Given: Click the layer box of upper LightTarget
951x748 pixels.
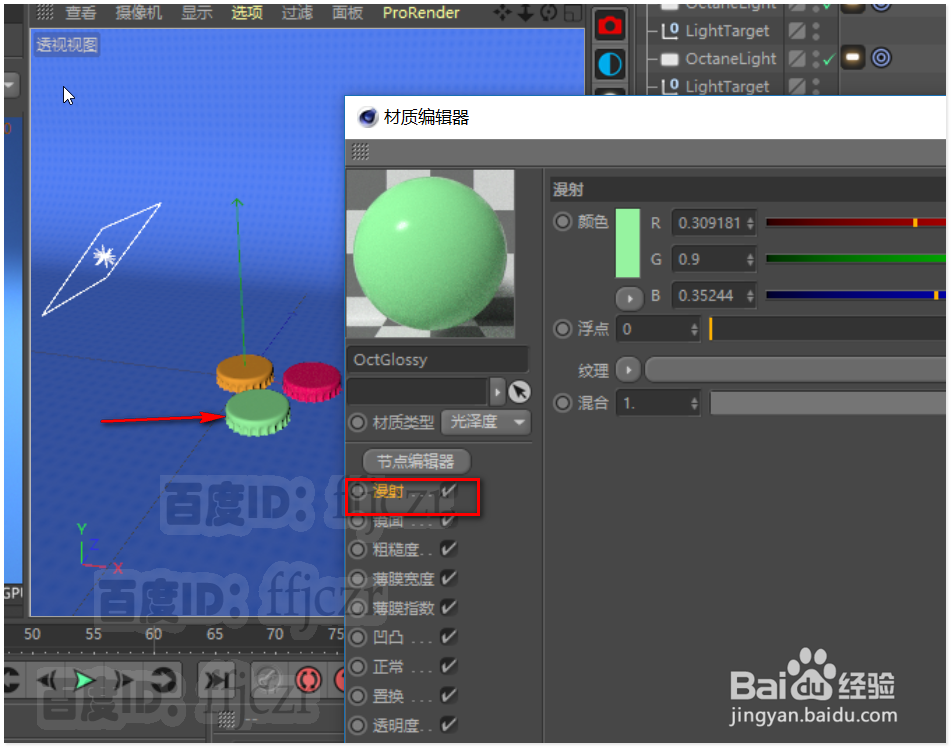Looking at the screenshot, I should 797,30.
